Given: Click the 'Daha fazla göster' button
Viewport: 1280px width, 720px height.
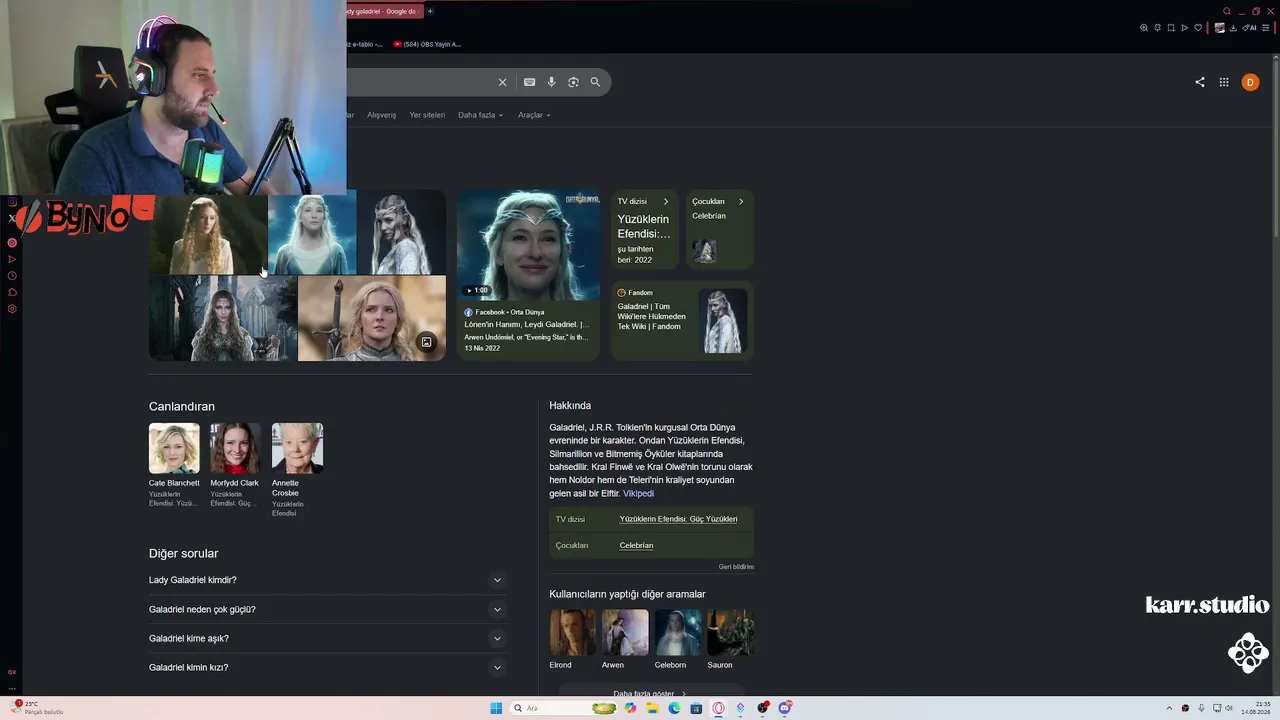Looking at the screenshot, I should coord(650,693).
